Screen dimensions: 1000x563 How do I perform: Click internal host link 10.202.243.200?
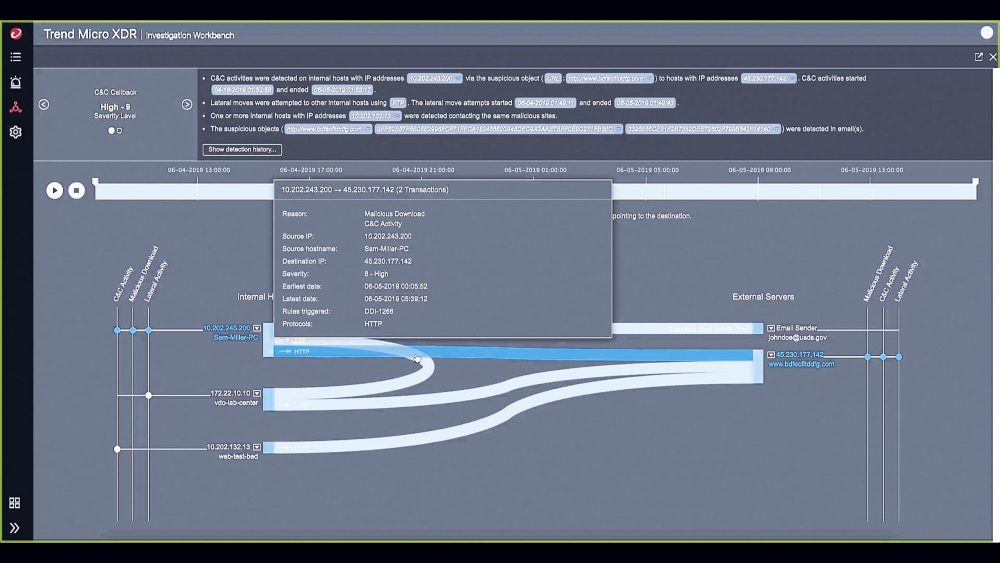226,328
